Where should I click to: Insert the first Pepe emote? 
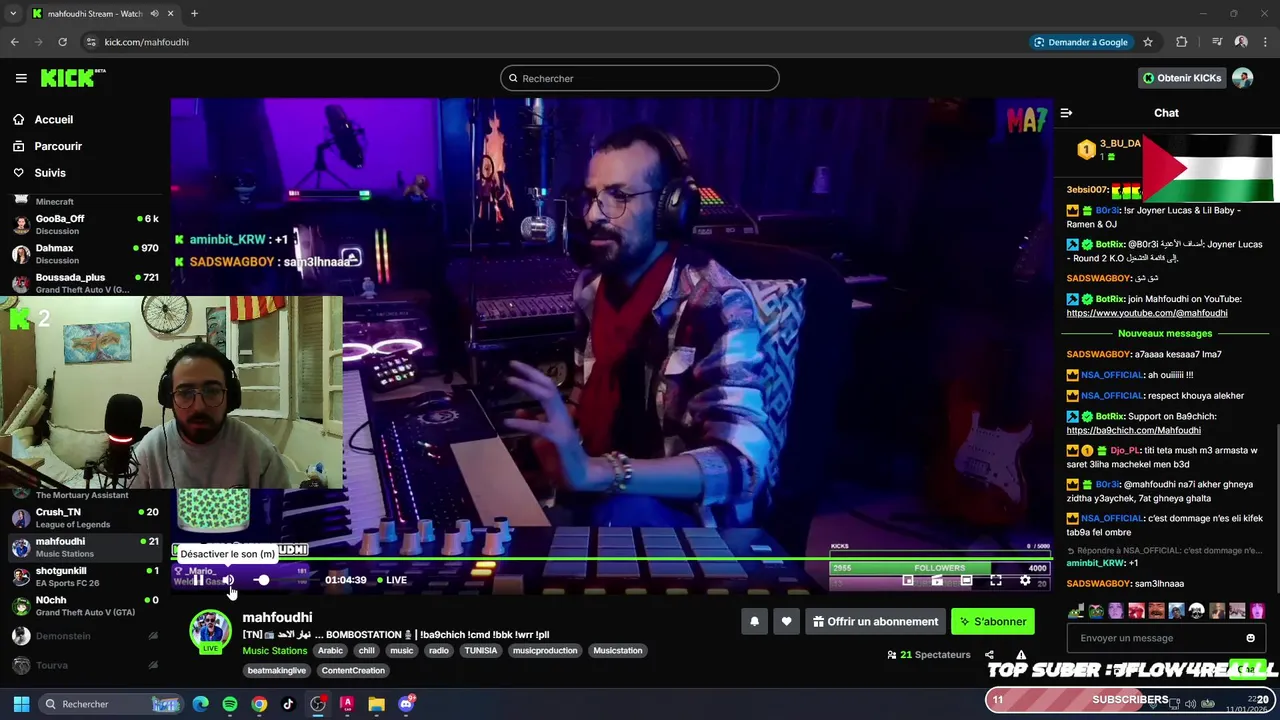[x=1076, y=611]
